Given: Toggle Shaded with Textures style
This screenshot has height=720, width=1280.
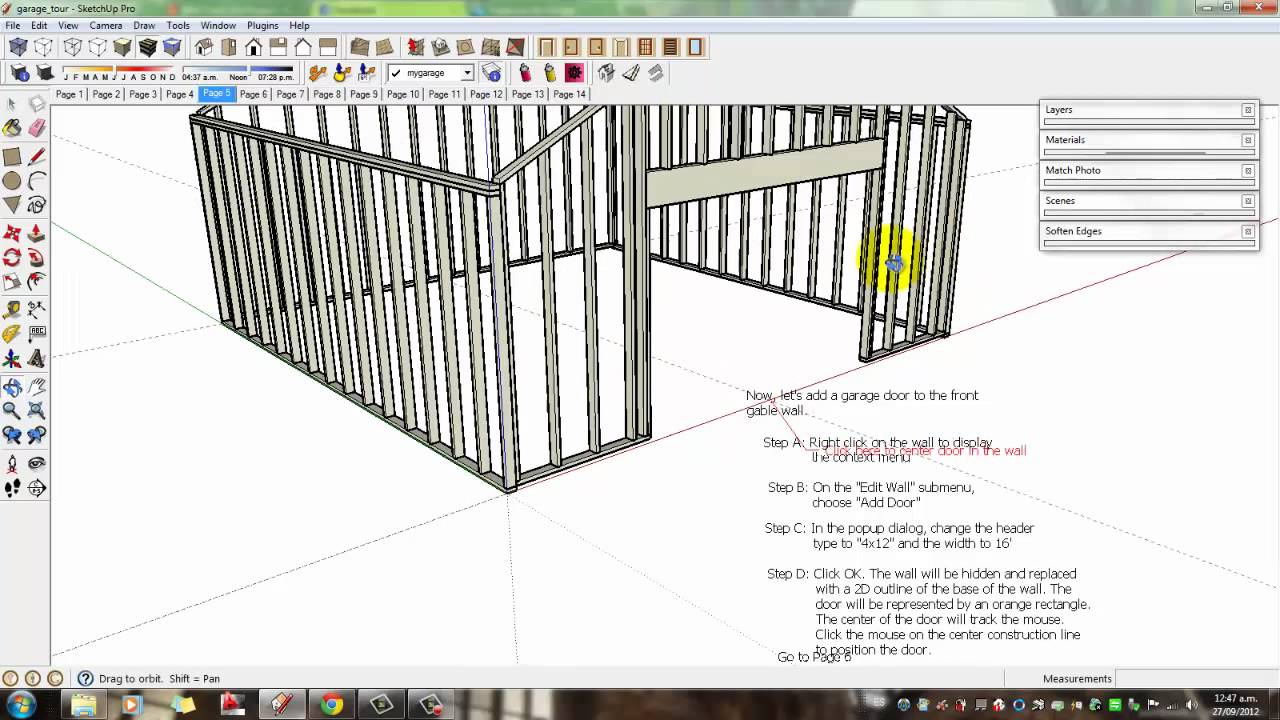Looking at the screenshot, I should click(x=148, y=47).
